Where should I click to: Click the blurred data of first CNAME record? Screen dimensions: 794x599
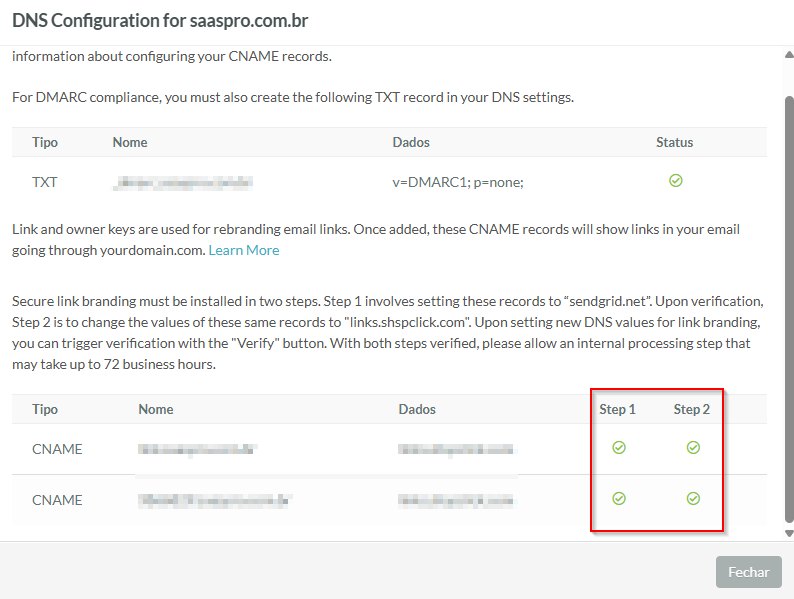click(x=456, y=449)
